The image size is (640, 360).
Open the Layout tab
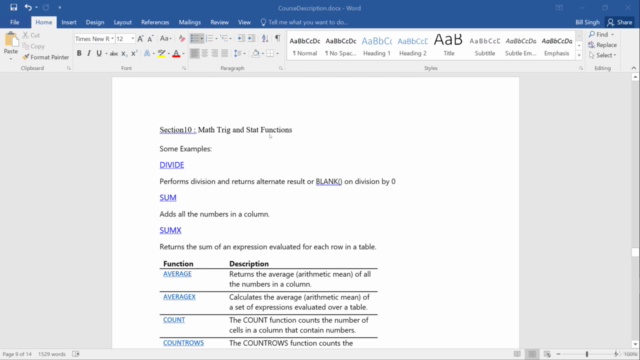coord(122,22)
